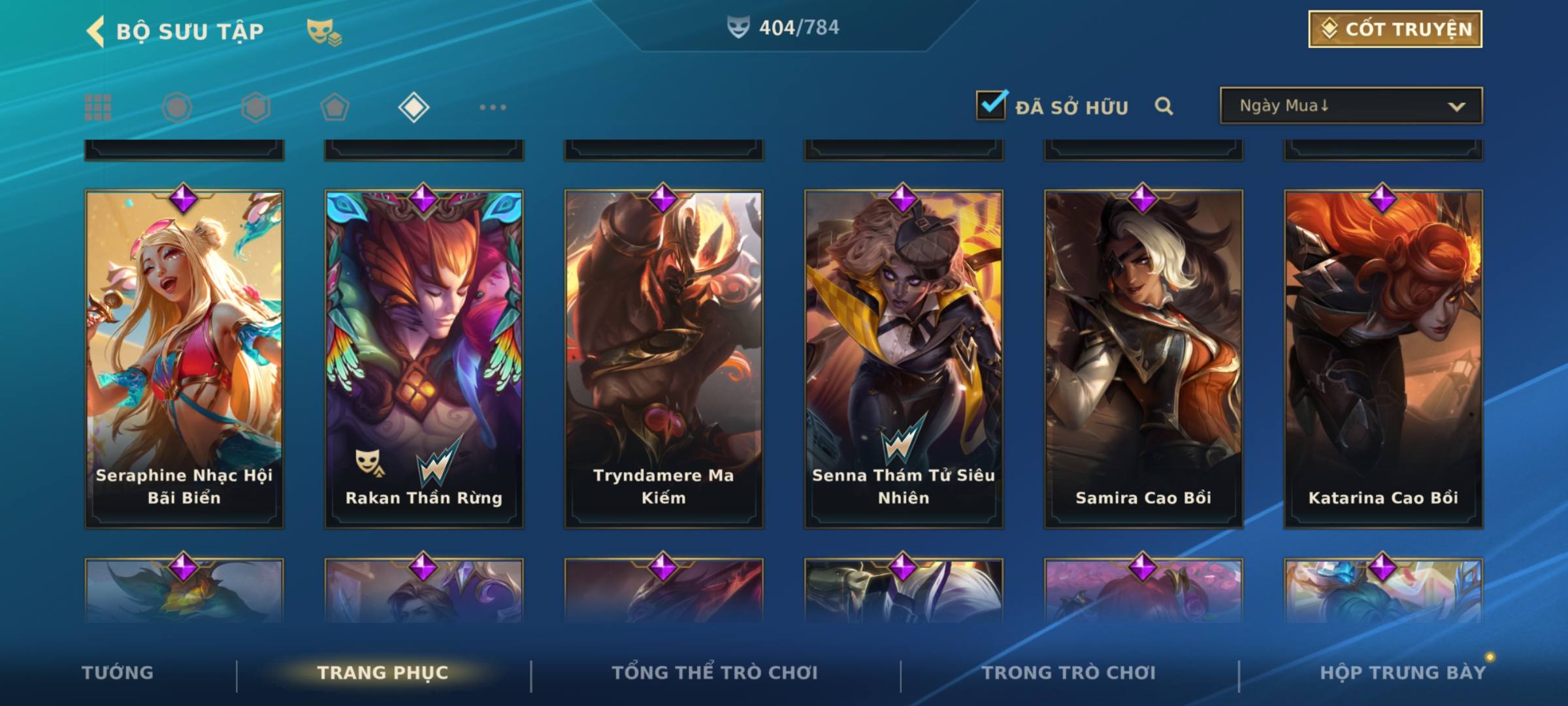
Task: Choose the Seraphine Nhạc Hội Bãi Biển skin
Action: pos(184,359)
